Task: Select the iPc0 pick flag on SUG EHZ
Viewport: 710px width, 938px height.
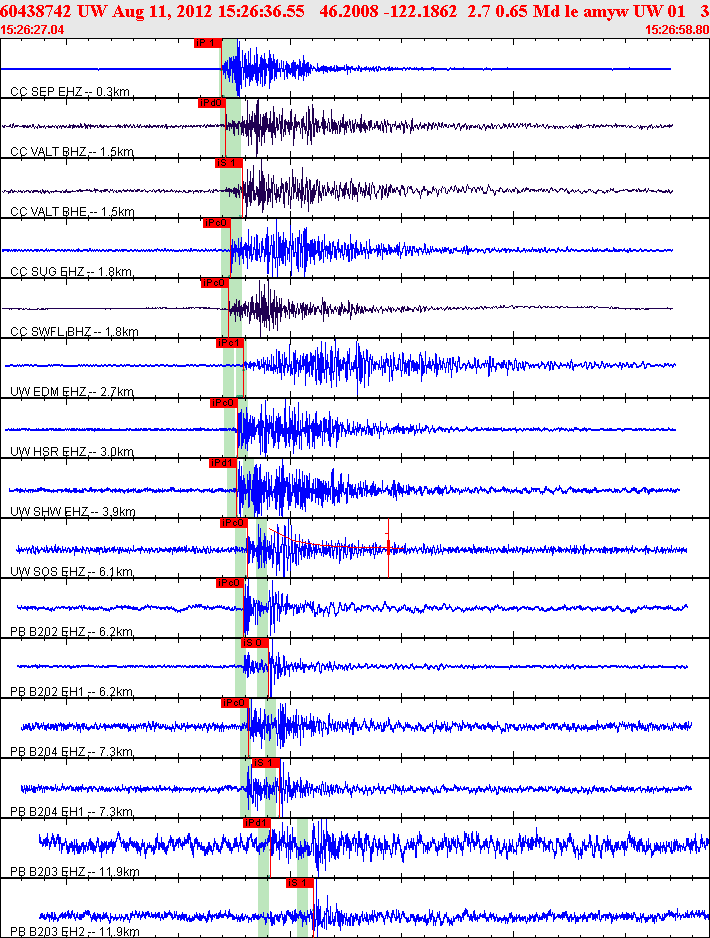Action: coord(217,223)
